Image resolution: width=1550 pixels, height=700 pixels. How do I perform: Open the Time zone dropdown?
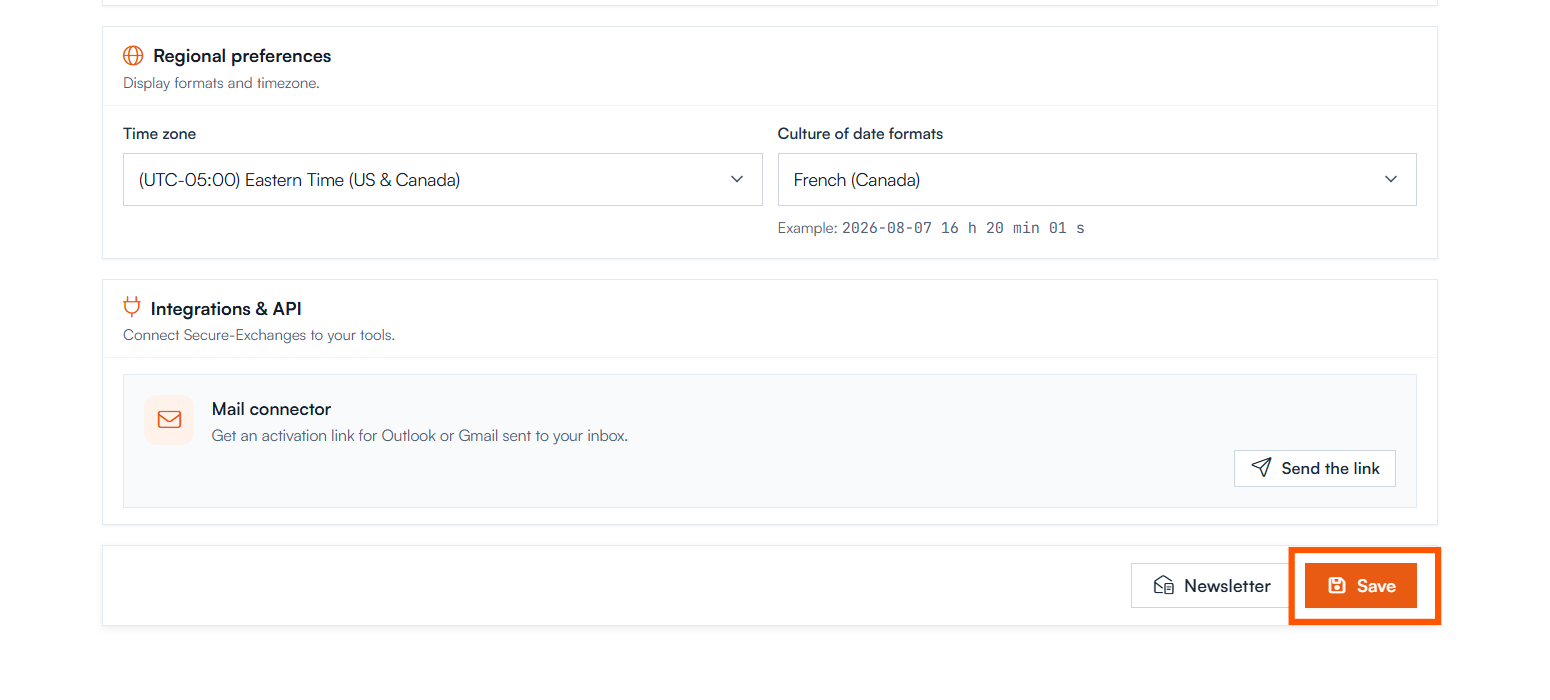pyautogui.click(x=442, y=180)
